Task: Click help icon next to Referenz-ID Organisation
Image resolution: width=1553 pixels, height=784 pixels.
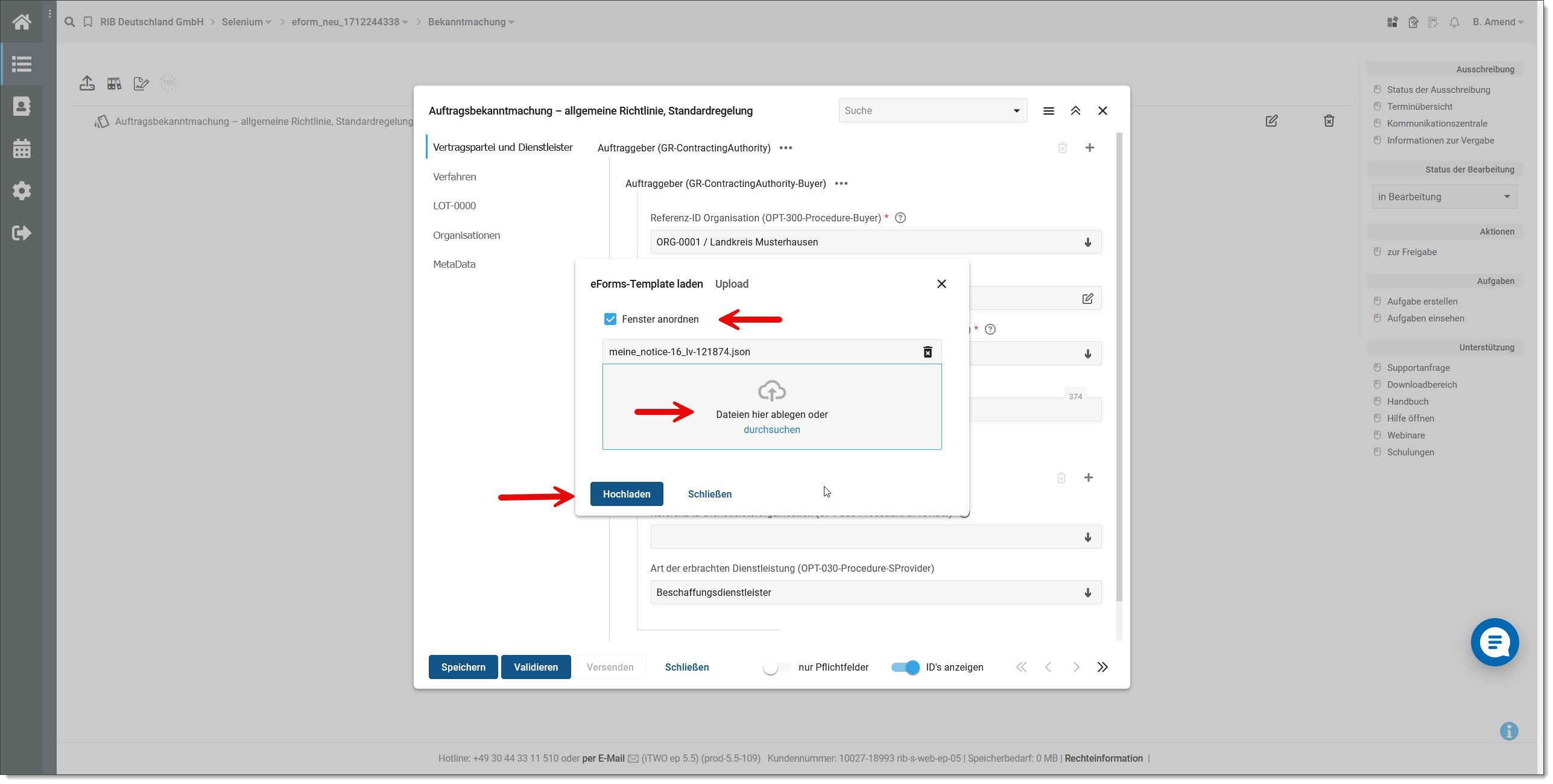Action: [x=900, y=218]
